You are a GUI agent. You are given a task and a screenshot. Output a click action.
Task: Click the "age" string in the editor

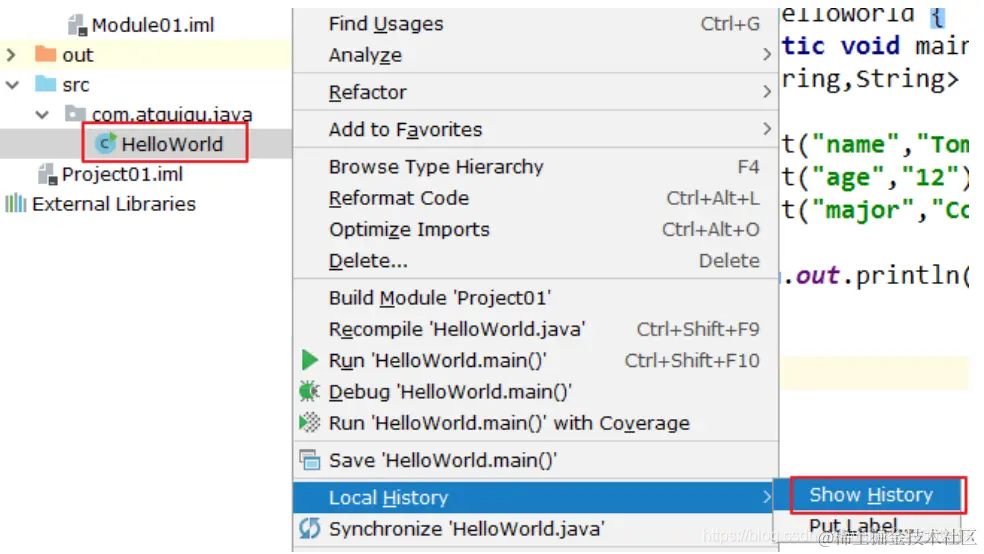point(850,178)
